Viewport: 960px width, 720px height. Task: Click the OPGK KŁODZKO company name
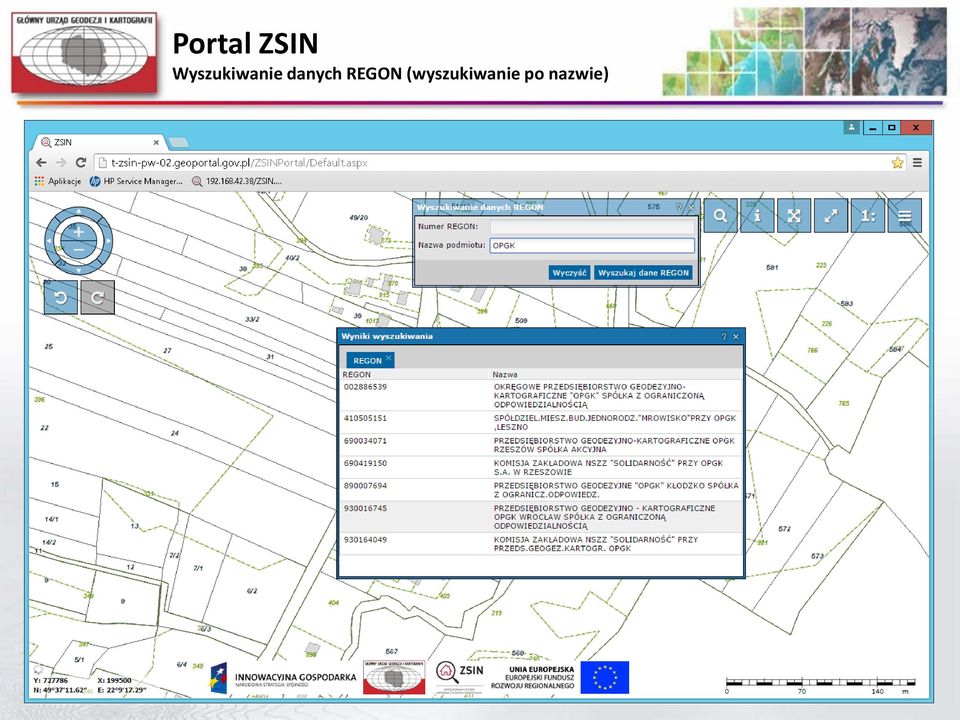[616, 490]
